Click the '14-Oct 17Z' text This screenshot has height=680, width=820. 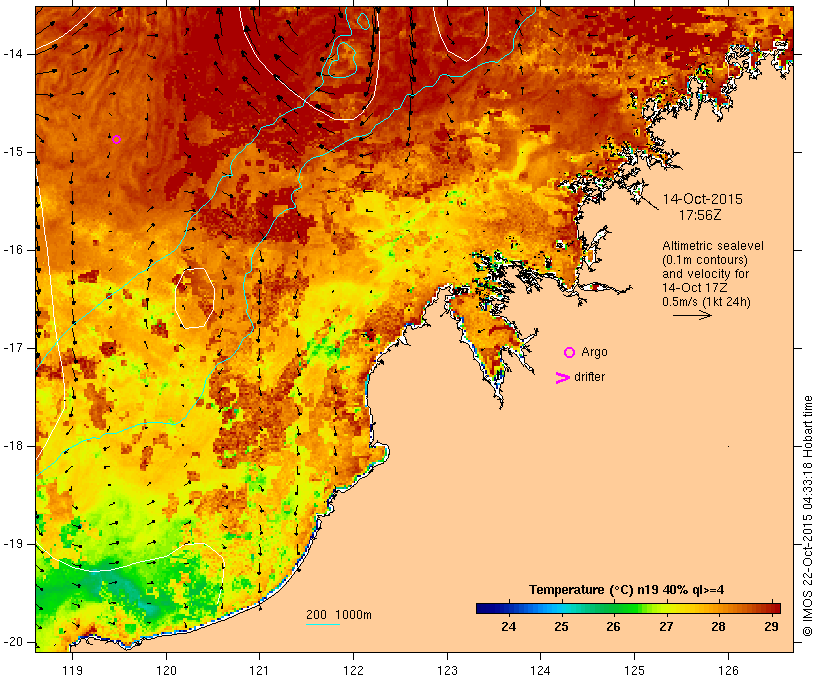pyautogui.click(x=694, y=288)
